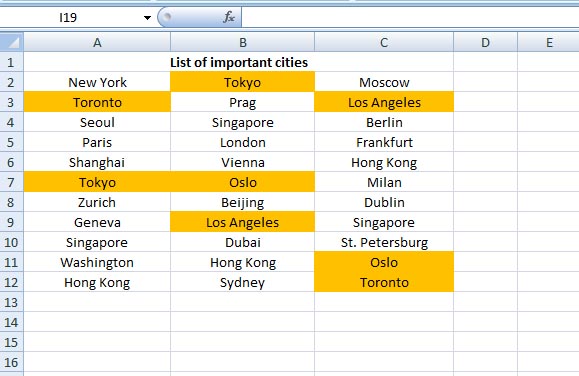Select column D header
The height and width of the screenshot is (376, 579).
486,42
